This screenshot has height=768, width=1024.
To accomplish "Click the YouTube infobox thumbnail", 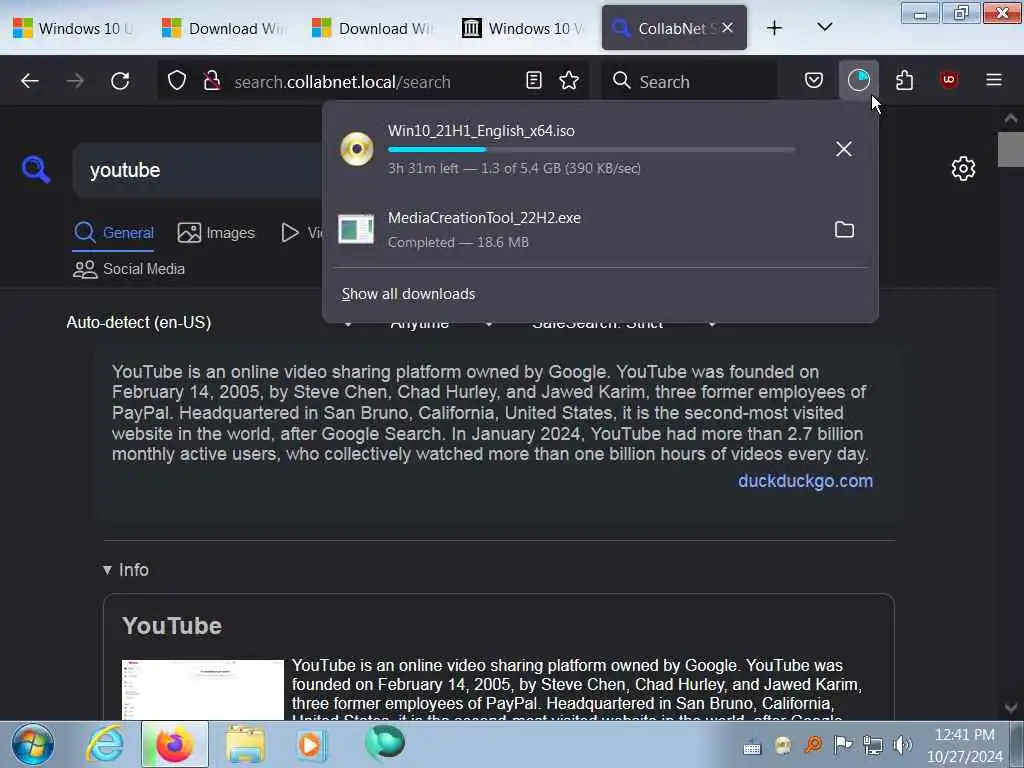I will [203, 690].
